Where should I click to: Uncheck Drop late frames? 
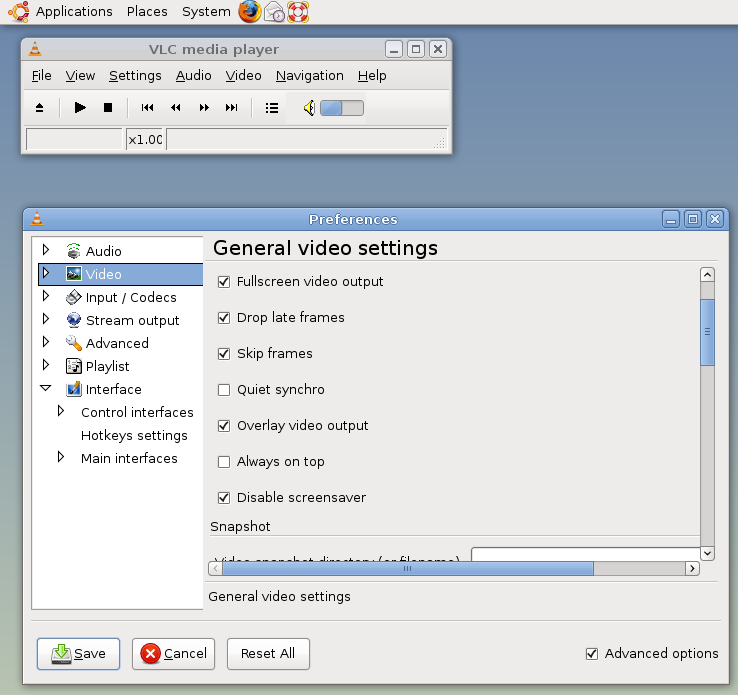coord(224,318)
